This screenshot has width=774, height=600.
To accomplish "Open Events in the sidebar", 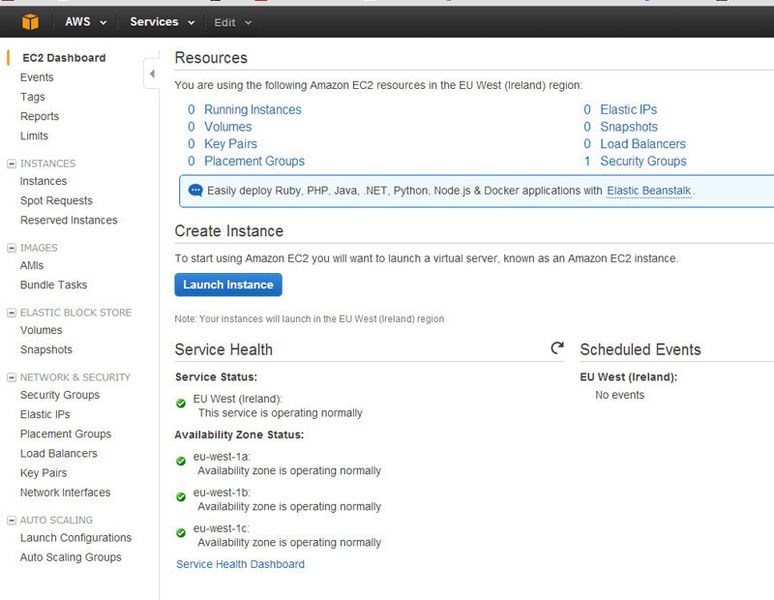I will [37, 77].
